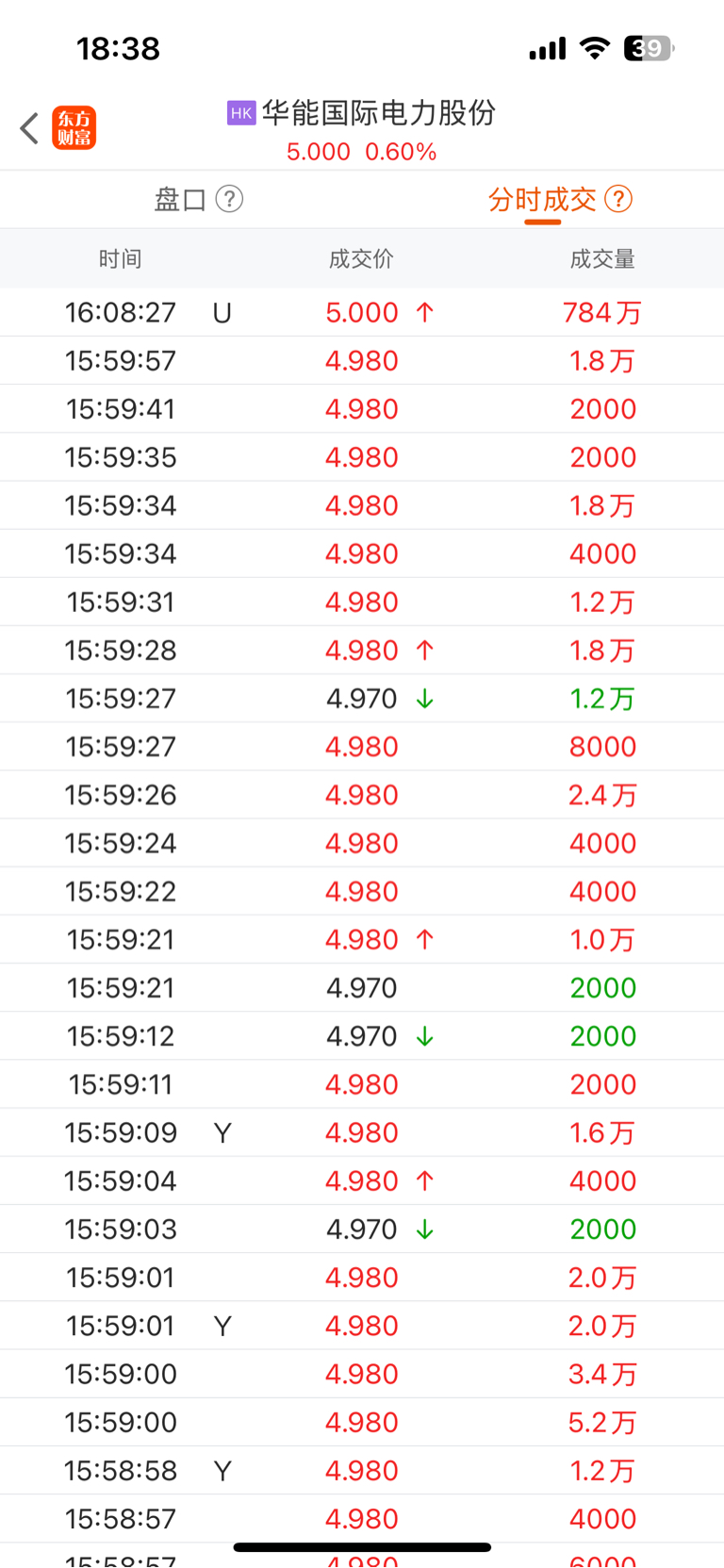Tap the 时间 column header
This screenshot has width=724, height=1568.
pos(120,259)
